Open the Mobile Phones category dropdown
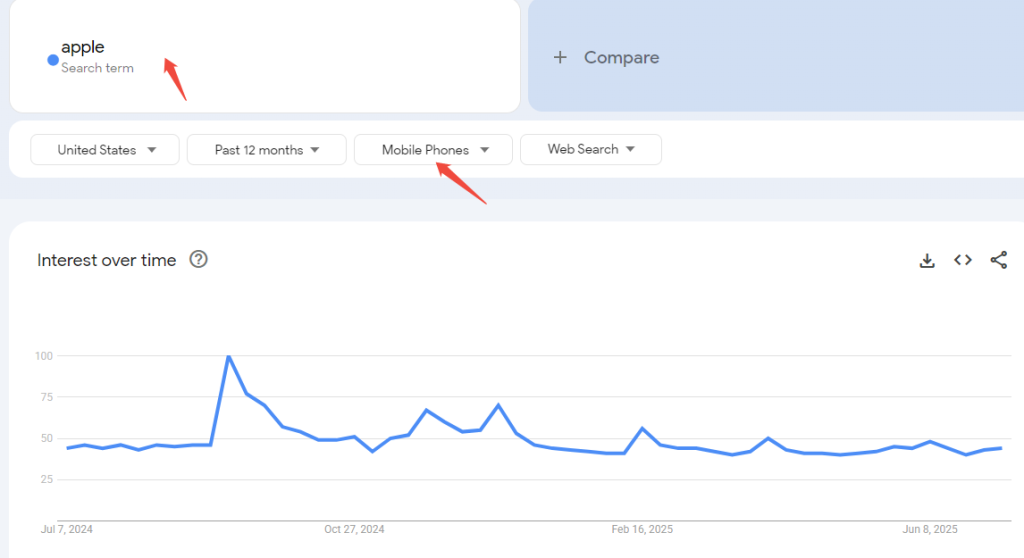1024x558 pixels. click(433, 150)
